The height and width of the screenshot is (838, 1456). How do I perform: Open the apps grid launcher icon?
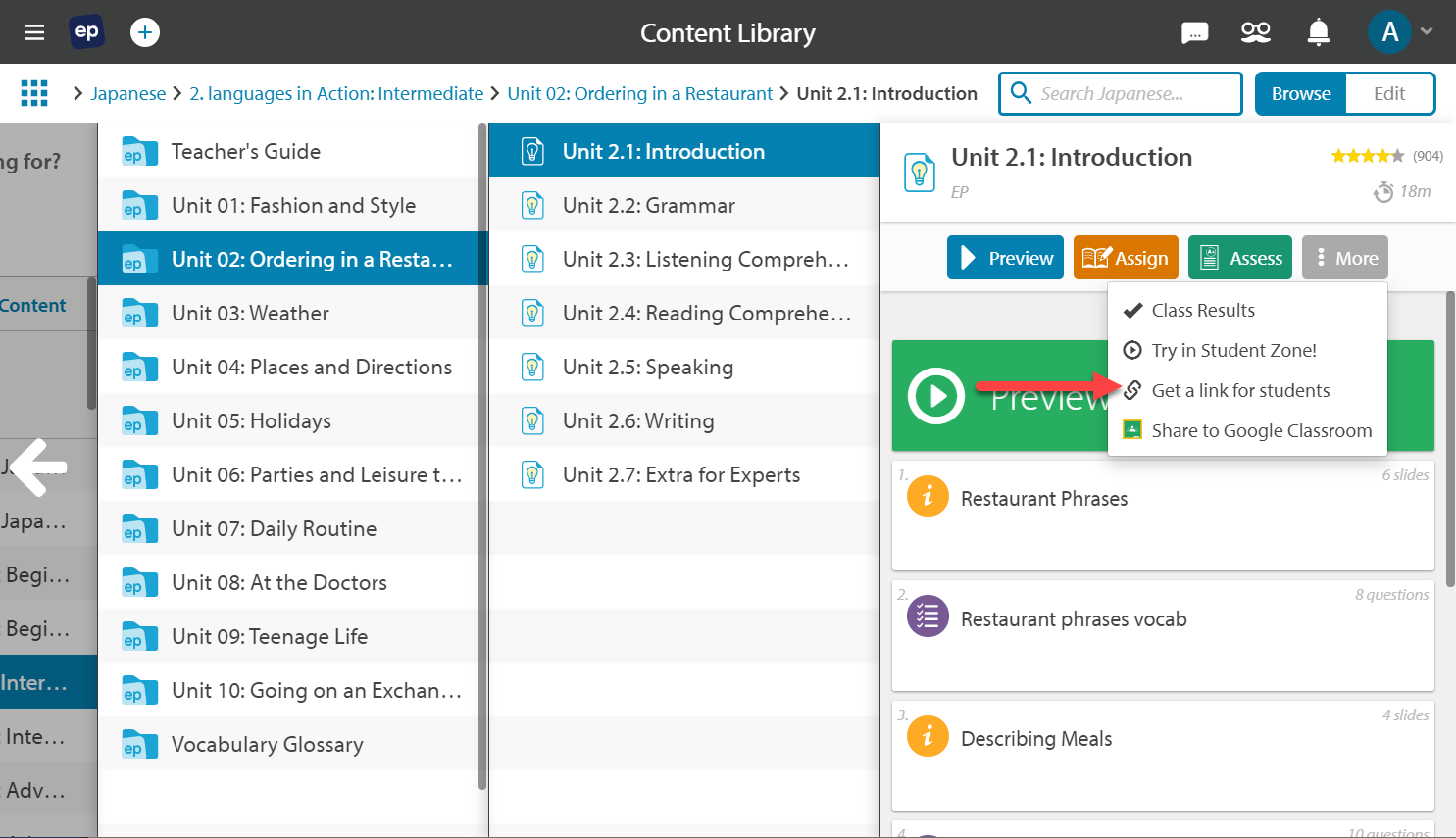coord(34,92)
